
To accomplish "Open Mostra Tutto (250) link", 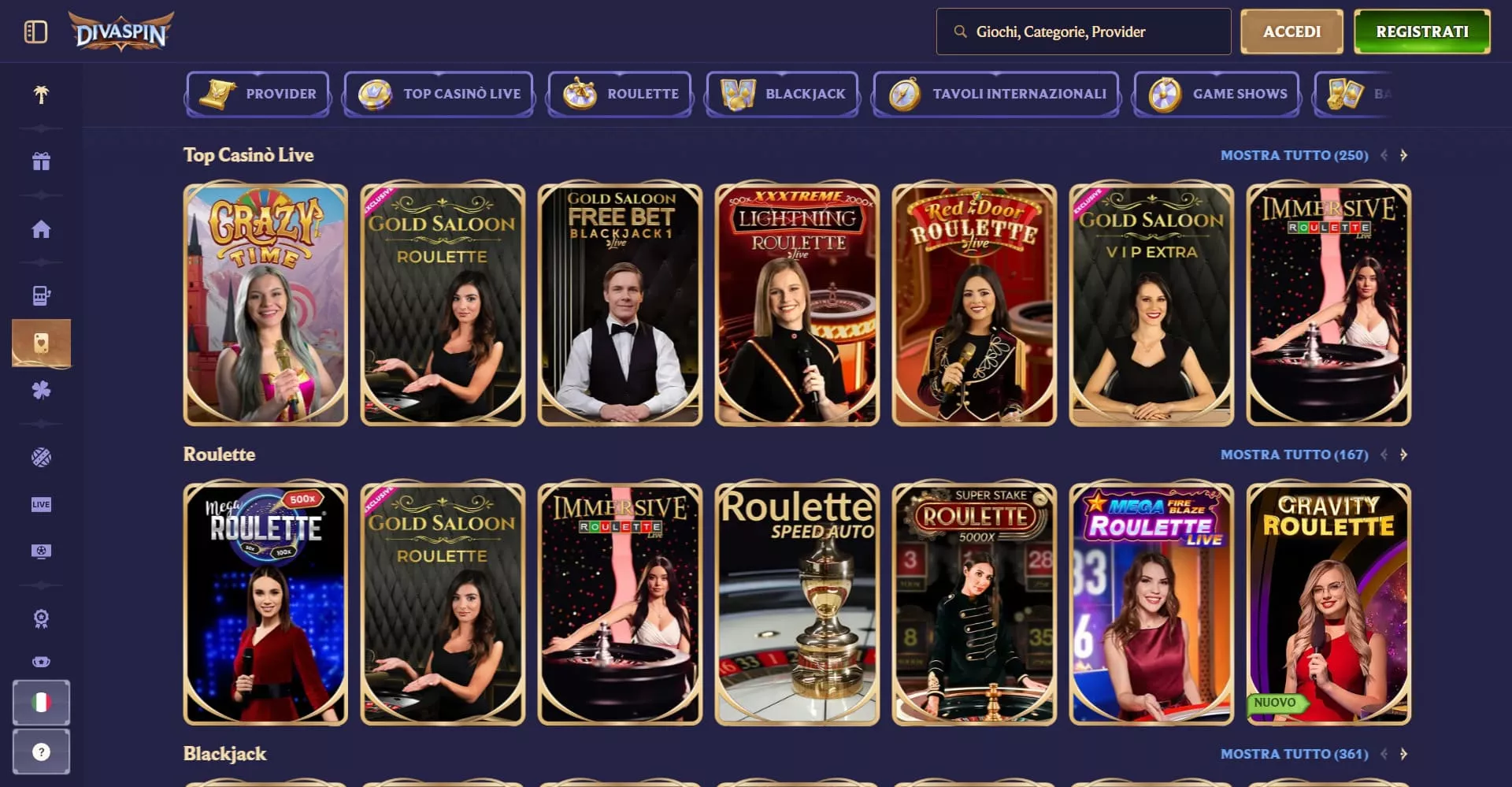I will click(x=1294, y=155).
